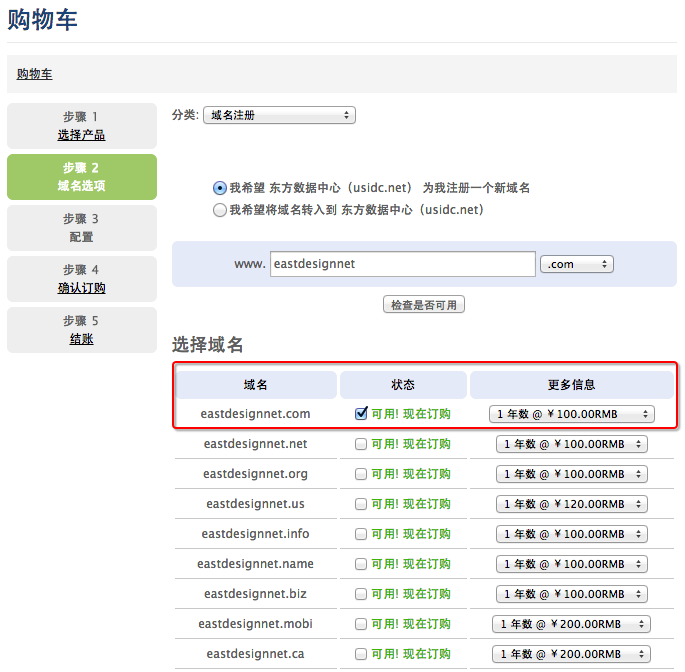The width and height of the screenshot is (685, 672).
Task: Check the eastdesignnet.mobi checkbox
Action: pos(361,624)
